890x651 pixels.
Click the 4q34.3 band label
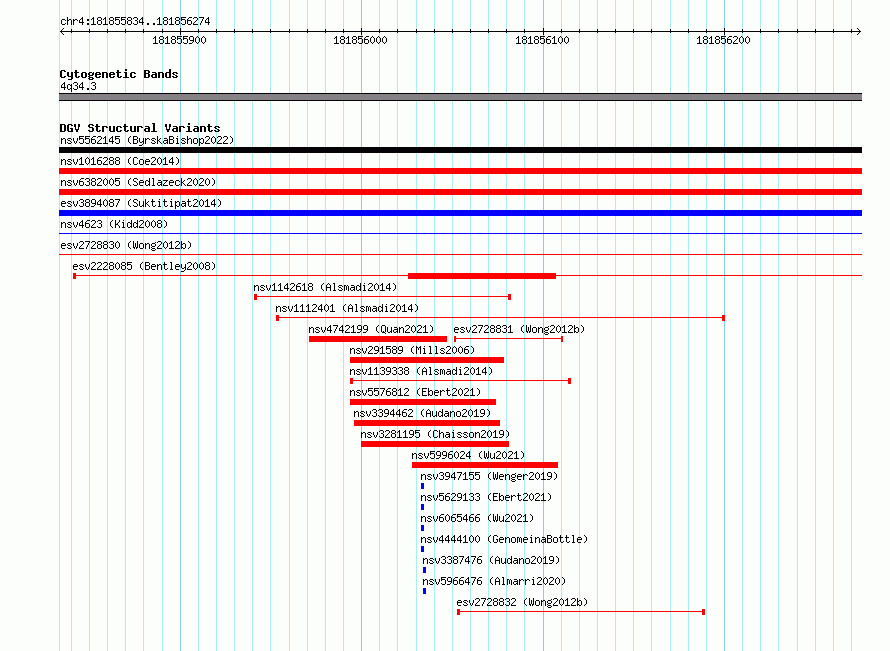(78, 86)
